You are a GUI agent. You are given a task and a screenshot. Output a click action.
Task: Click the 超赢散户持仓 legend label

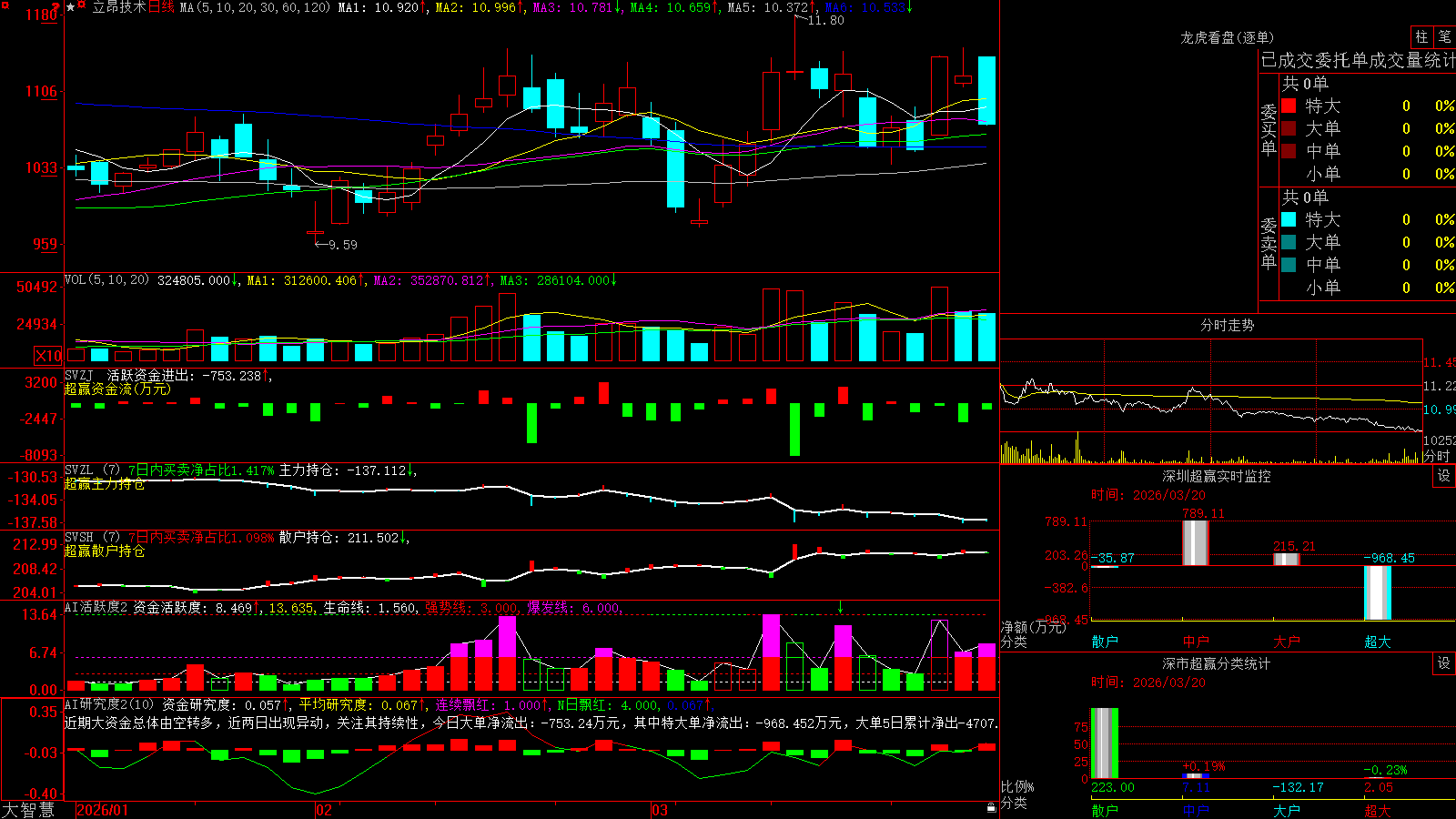(105, 551)
